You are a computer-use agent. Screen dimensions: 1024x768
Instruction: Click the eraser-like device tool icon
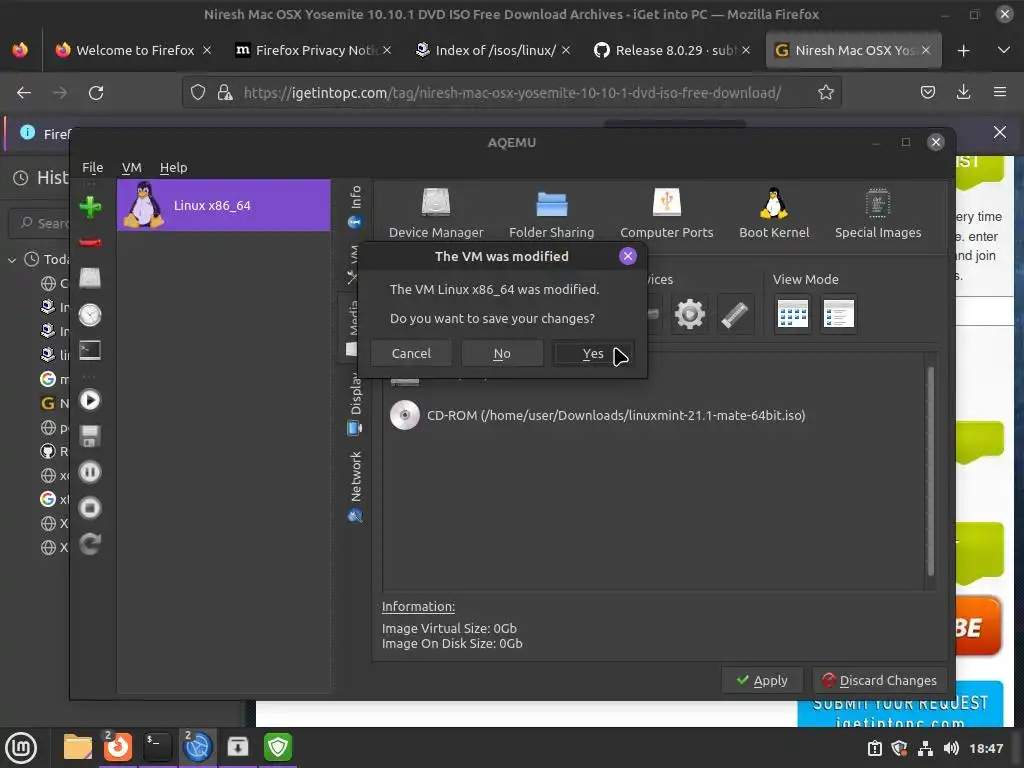[x=735, y=315]
